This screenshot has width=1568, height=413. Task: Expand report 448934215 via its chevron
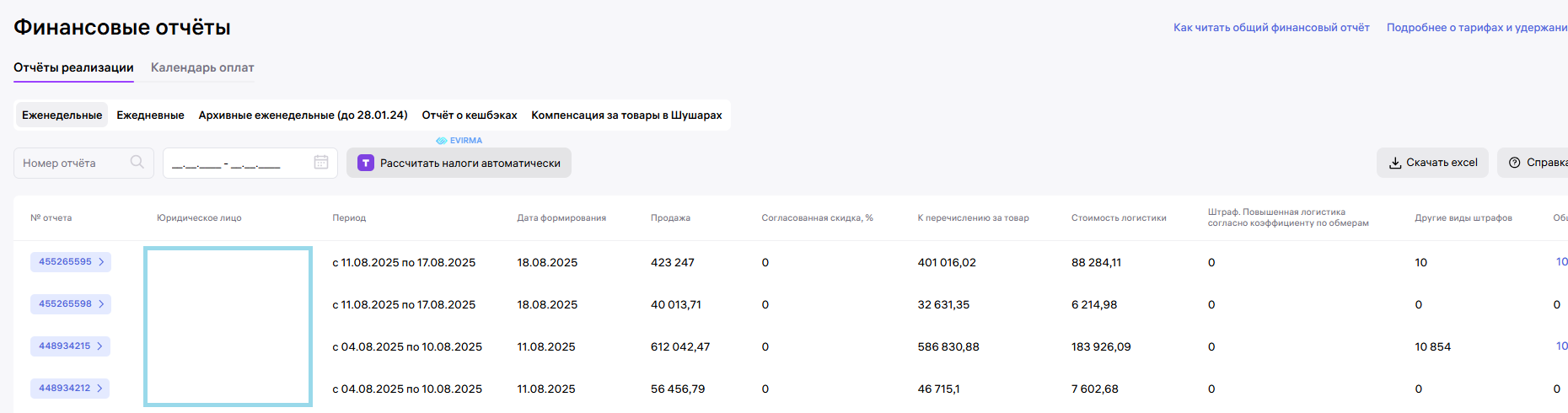click(x=99, y=346)
